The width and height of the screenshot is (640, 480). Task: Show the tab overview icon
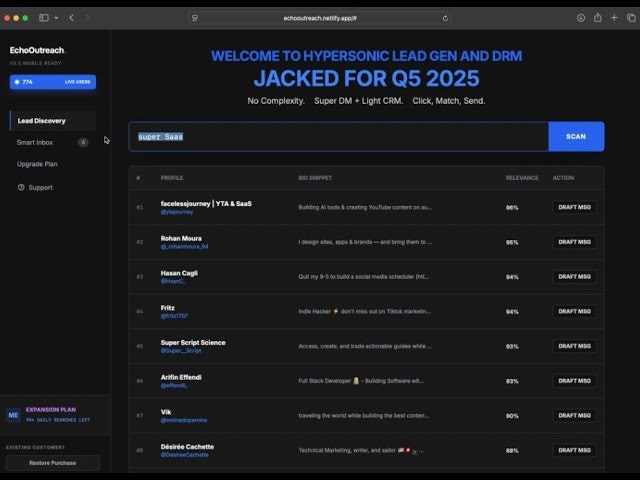631,18
